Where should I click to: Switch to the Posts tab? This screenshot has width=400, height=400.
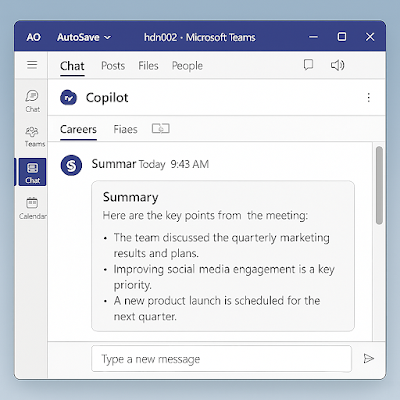(x=113, y=66)
